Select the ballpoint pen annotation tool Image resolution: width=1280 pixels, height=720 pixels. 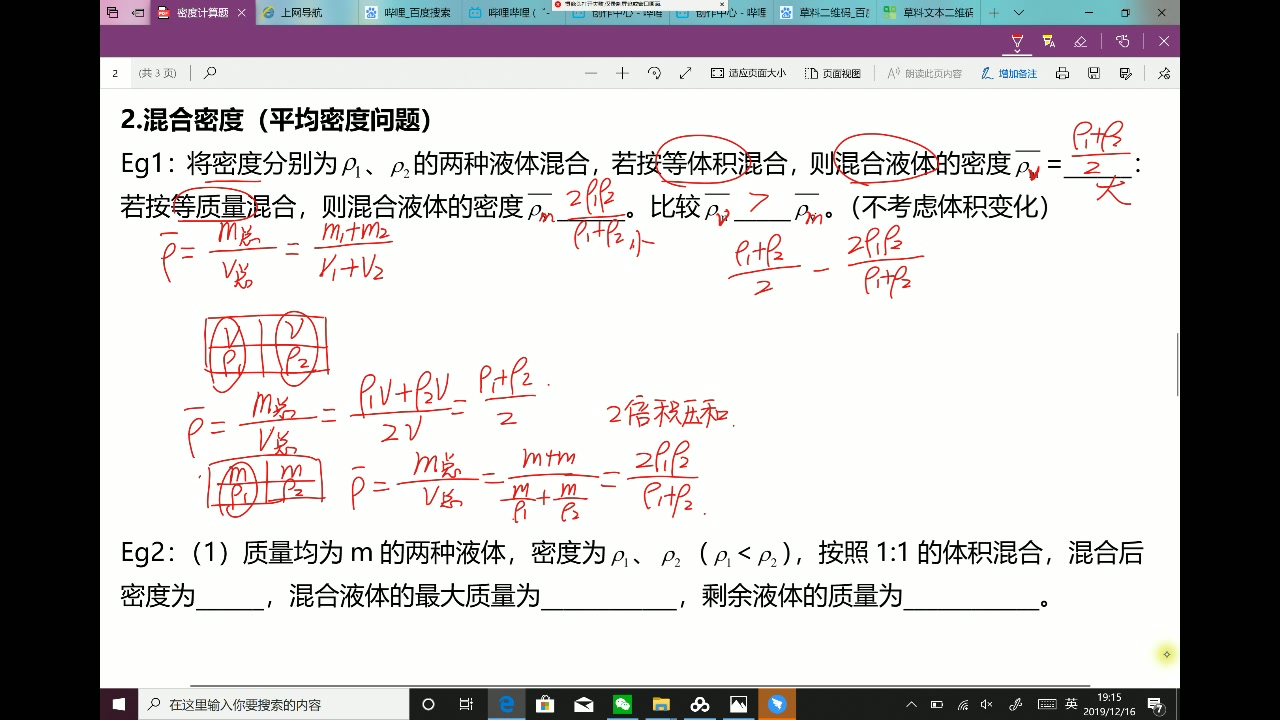[1017, 41]
